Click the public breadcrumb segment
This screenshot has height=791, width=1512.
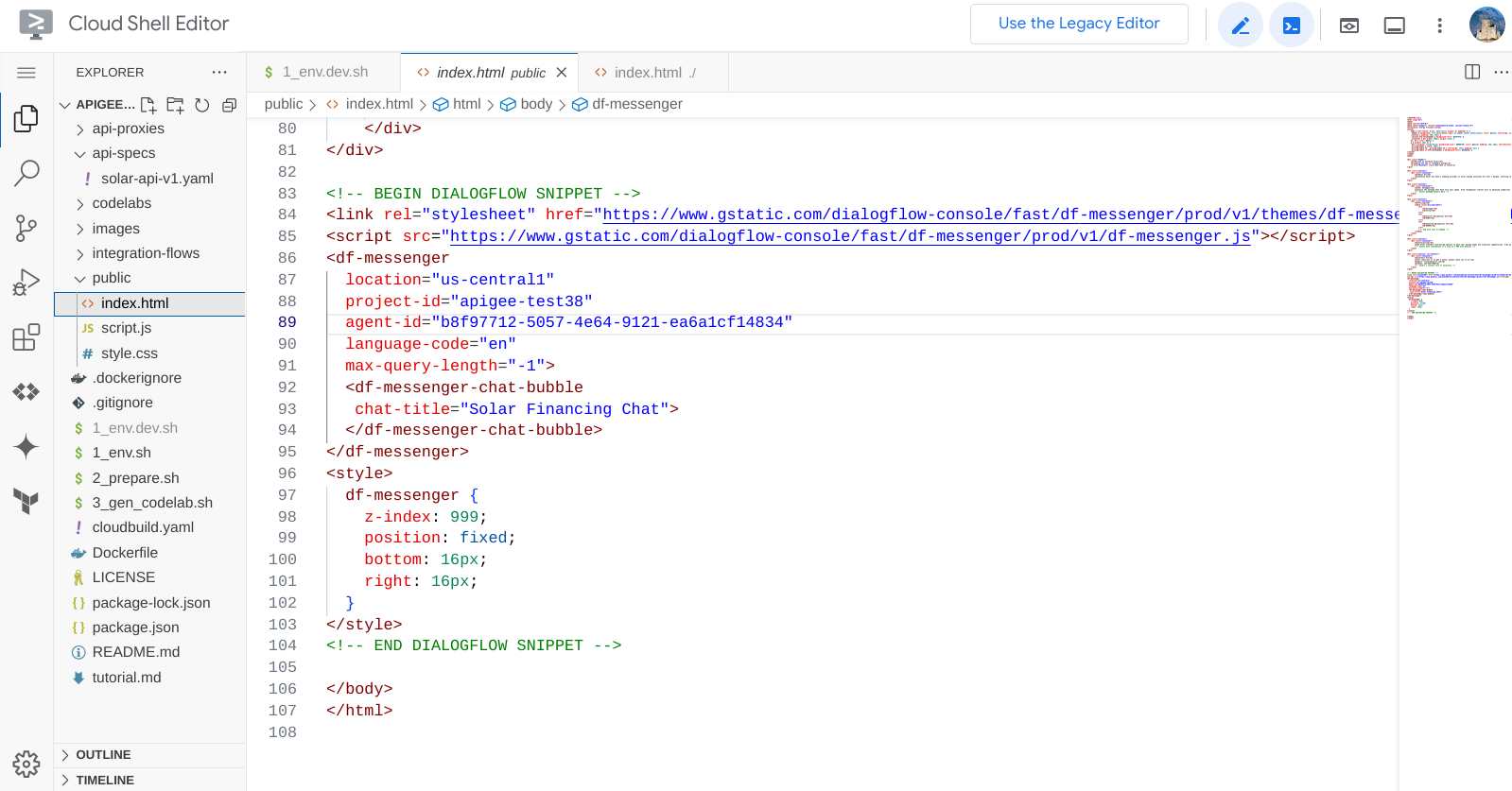click(284, 104)
